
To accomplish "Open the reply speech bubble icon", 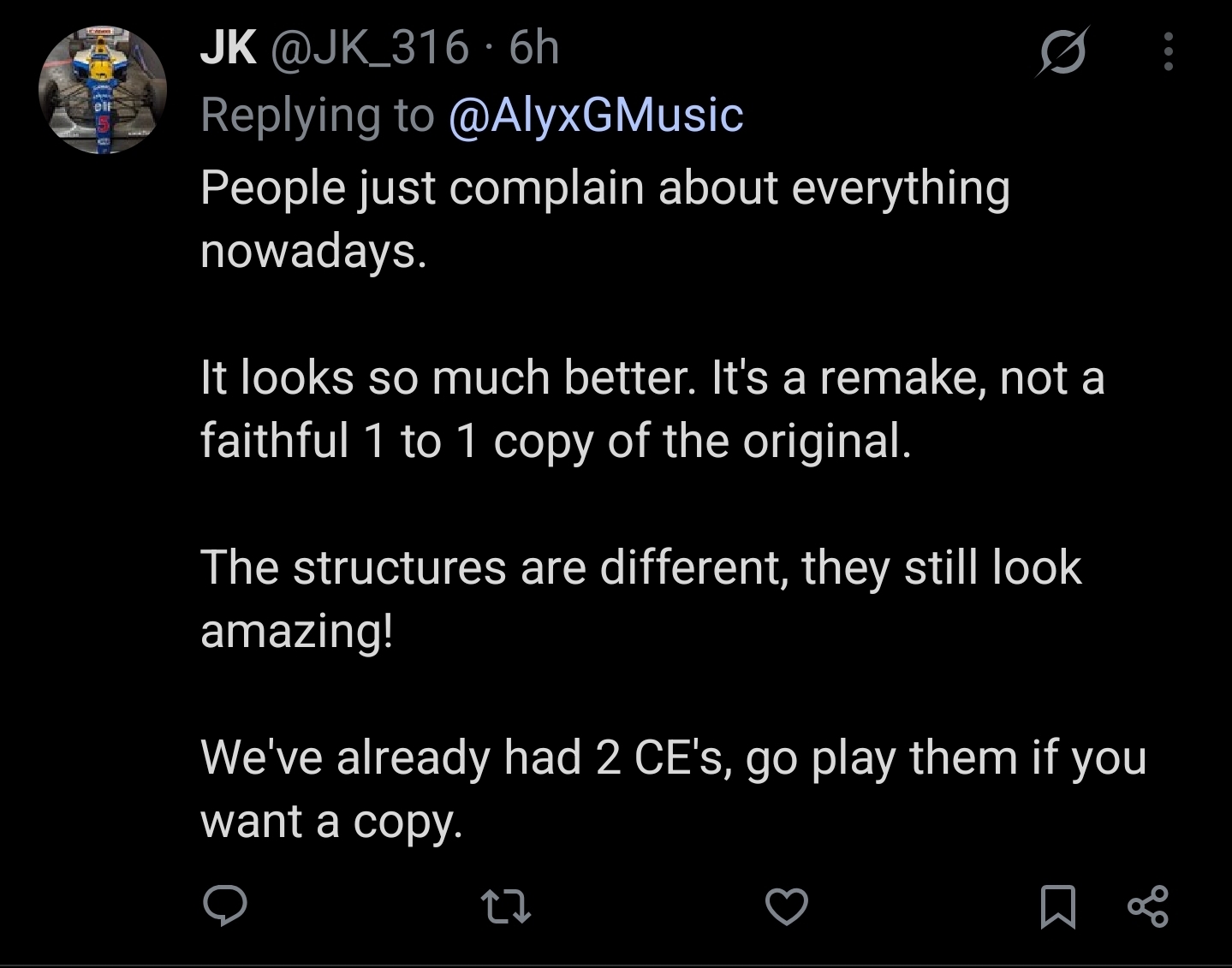I will pos(225,906).
